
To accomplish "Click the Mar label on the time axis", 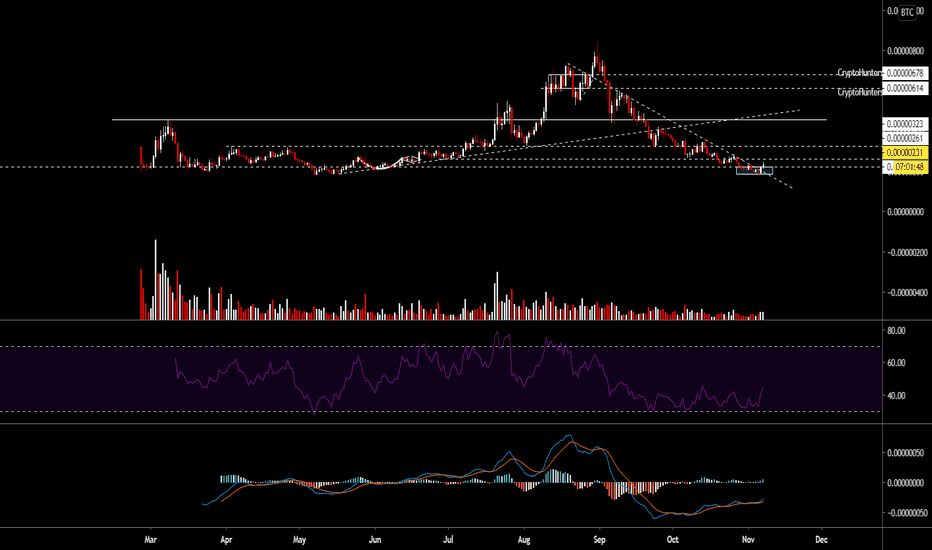I will point(150,540).
